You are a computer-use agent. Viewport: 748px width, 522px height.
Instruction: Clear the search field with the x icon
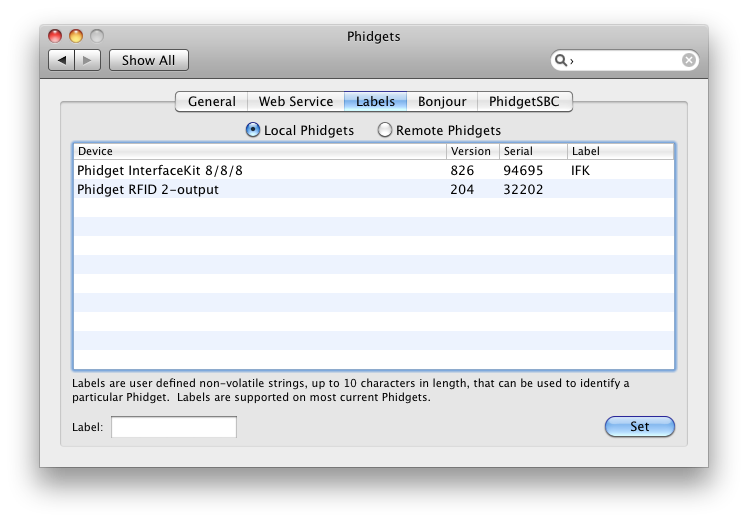click(688, 60)
